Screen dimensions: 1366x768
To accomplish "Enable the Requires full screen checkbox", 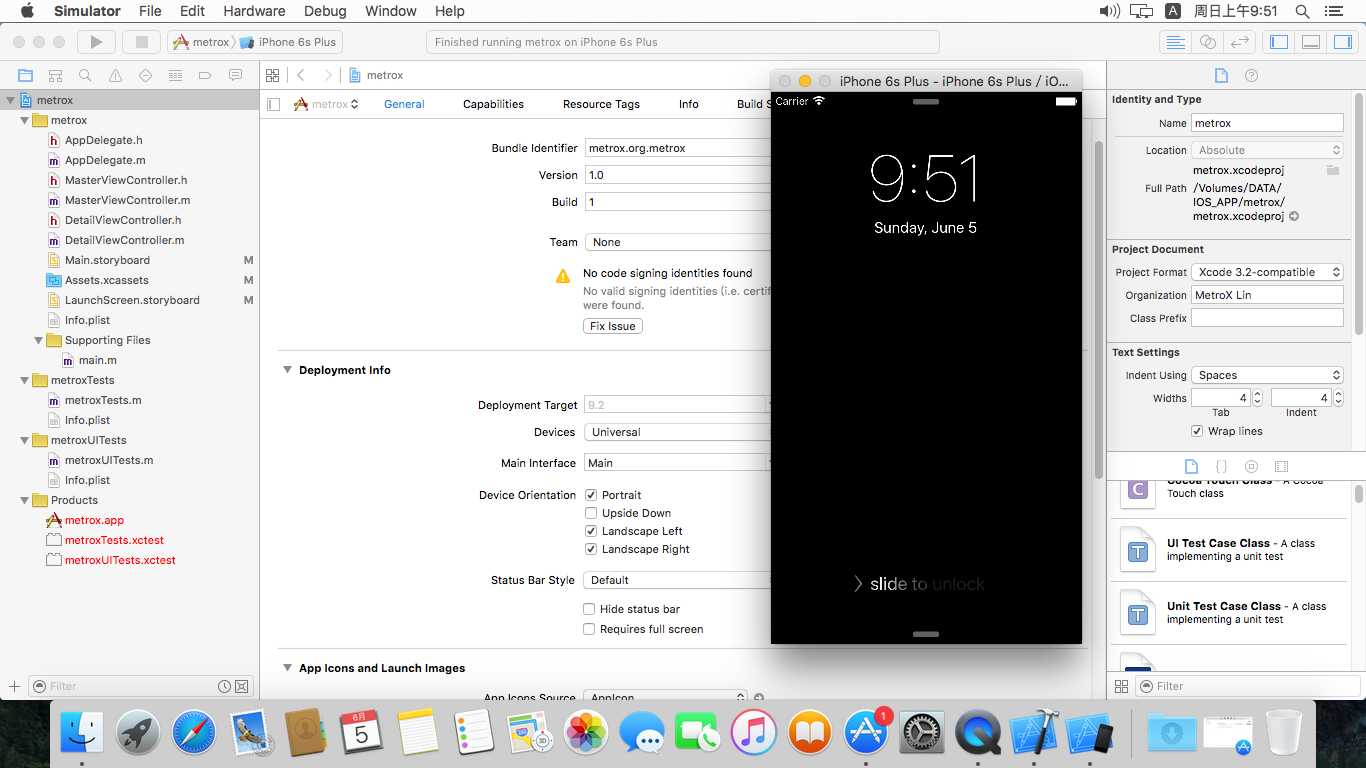I will [x=590, y=629].
